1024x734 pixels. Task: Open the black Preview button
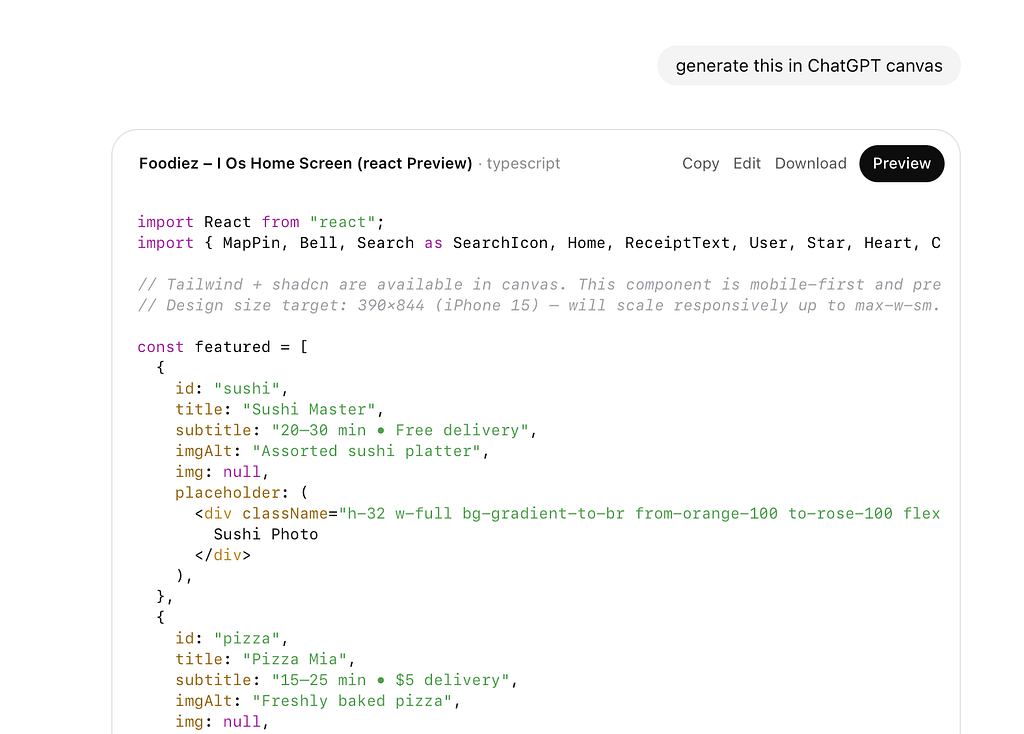[901, 163]
